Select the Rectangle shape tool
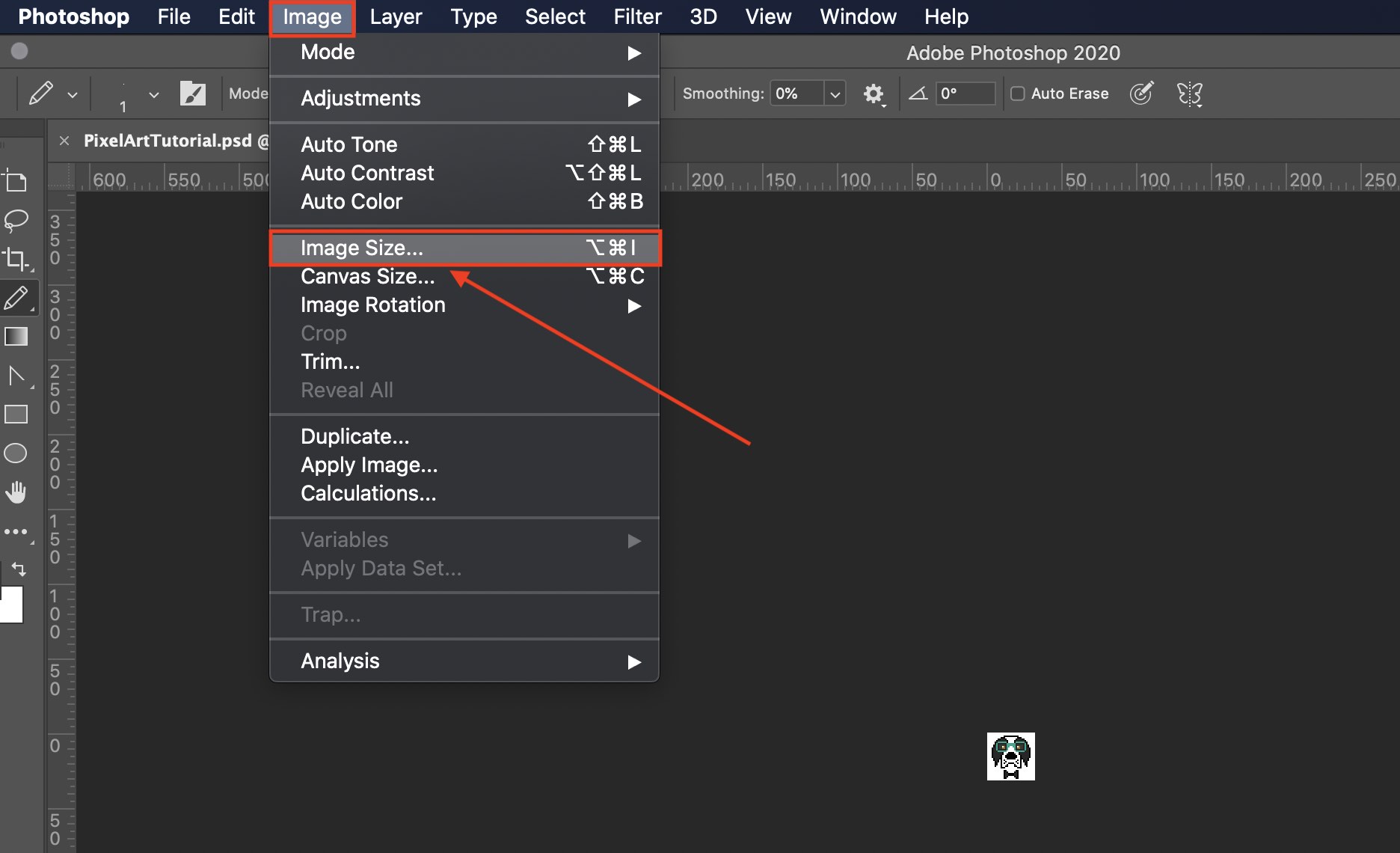1400x853 pixels. [16, 415]
